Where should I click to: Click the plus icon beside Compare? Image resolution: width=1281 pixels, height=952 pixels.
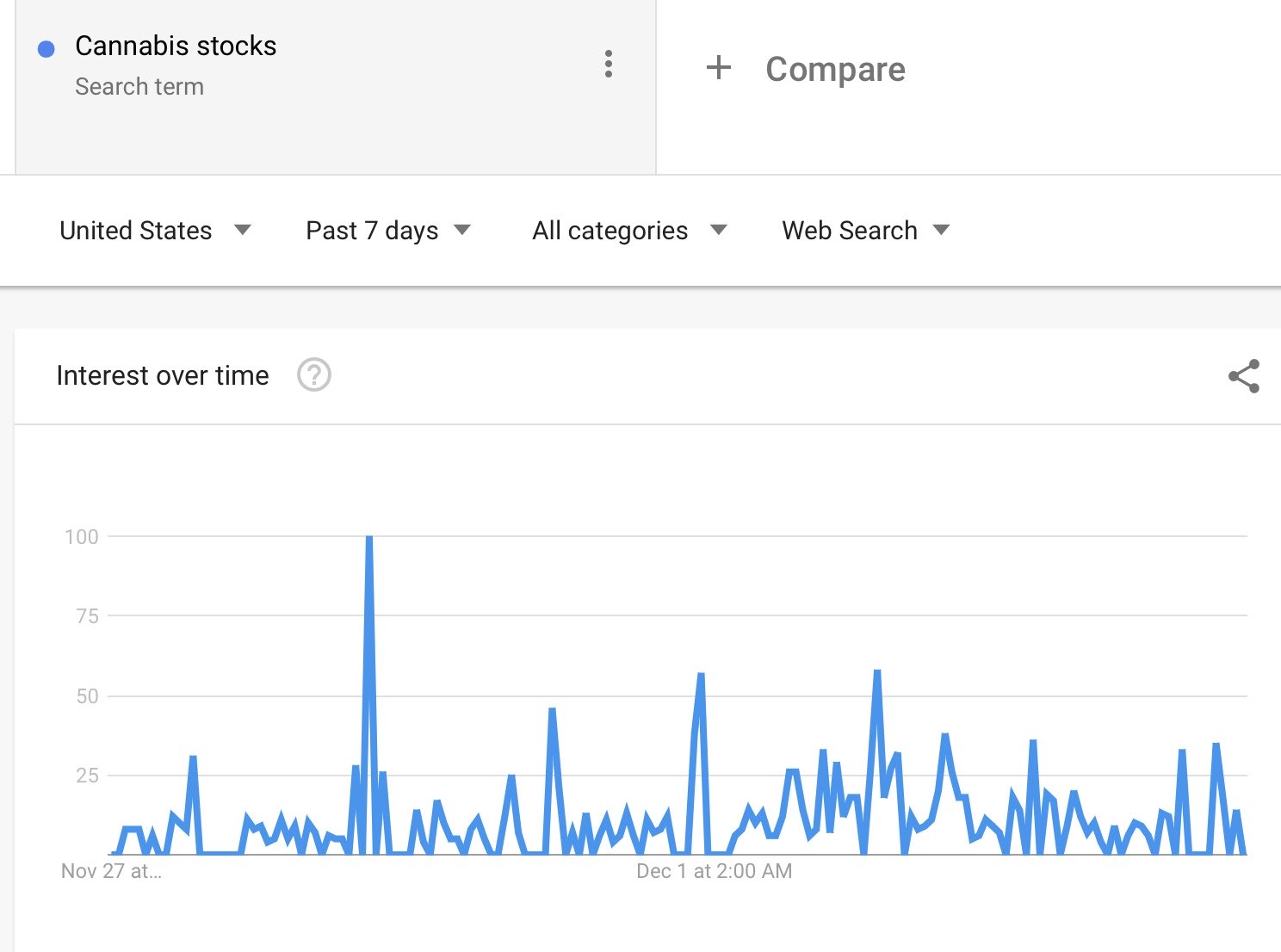pyautogui.click(x=719, y=67)
